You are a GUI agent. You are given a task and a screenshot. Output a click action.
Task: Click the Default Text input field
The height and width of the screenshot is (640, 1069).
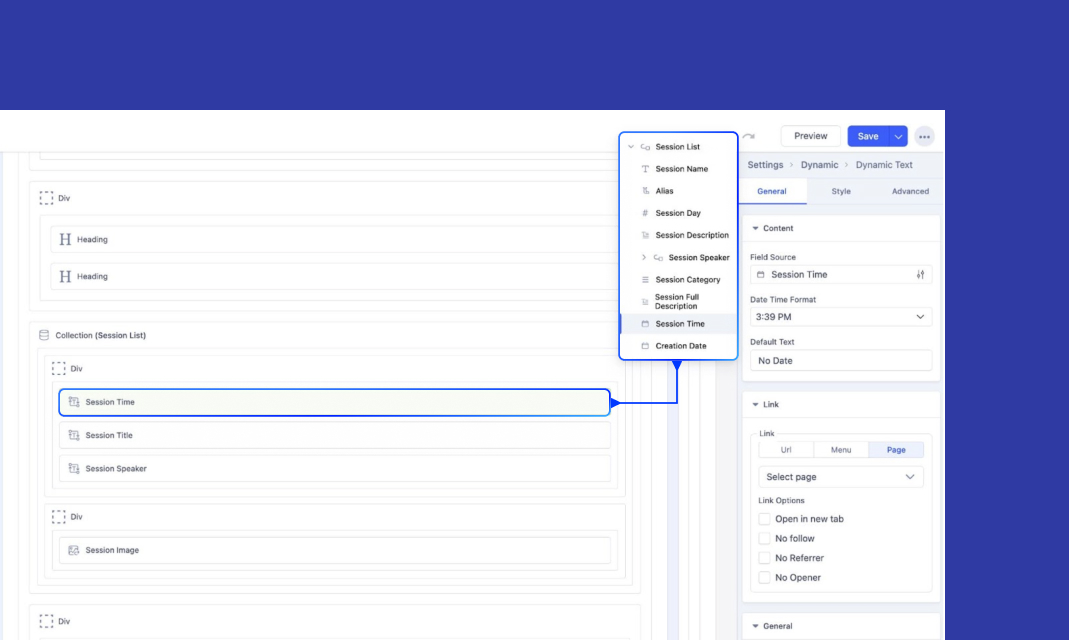[840, 361]
